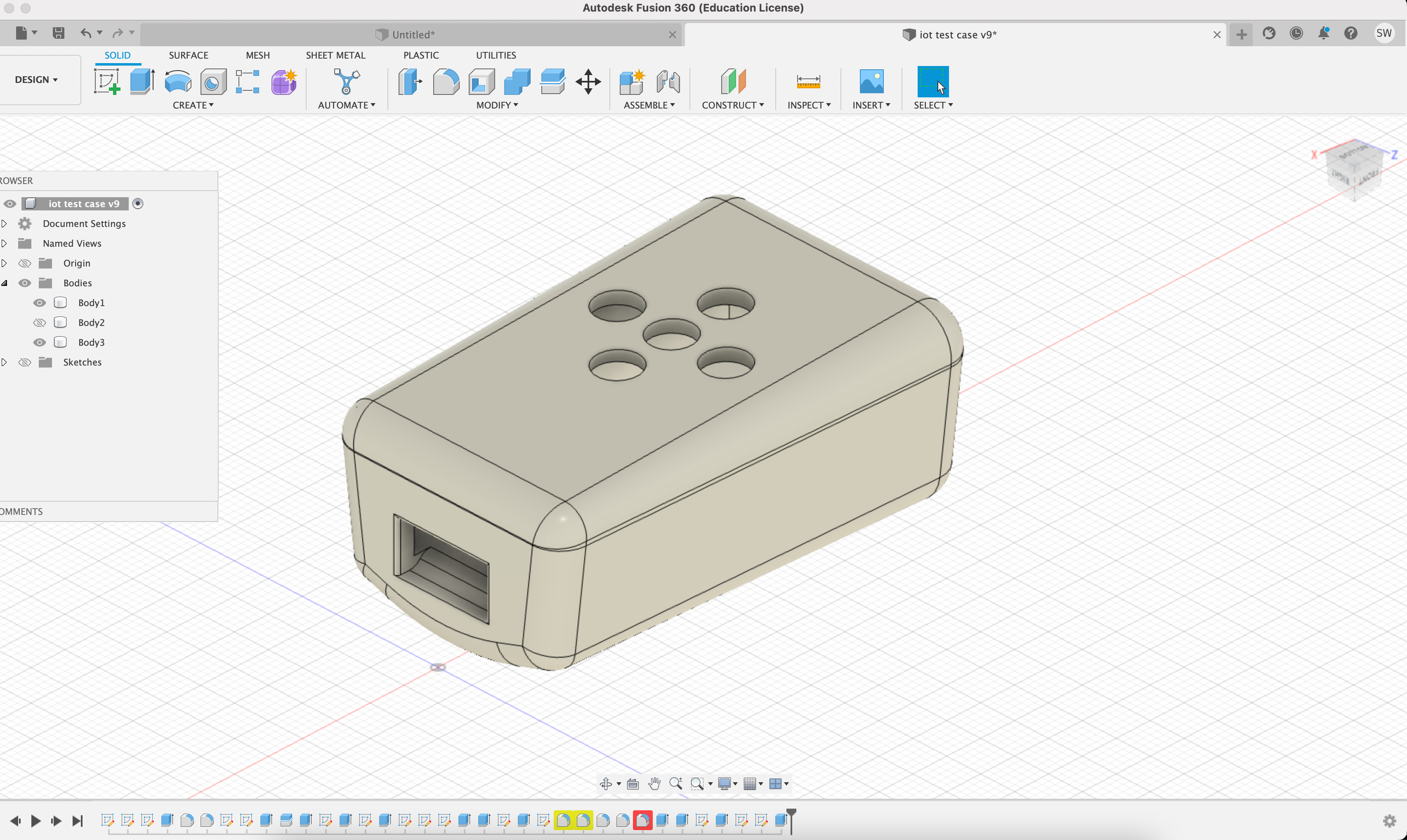Click the Create Form icon
The image size is (1407, 840).
coord(283,82)
